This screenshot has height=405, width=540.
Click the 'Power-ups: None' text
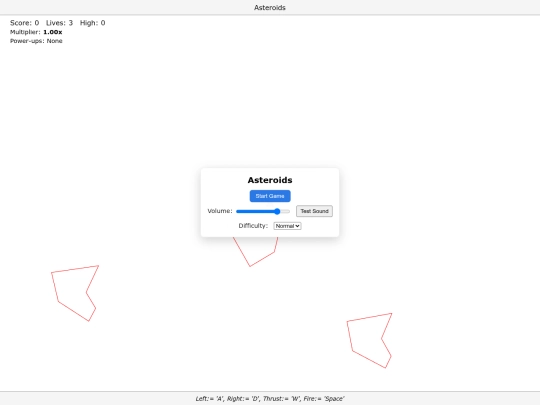(x=36, y=41)
